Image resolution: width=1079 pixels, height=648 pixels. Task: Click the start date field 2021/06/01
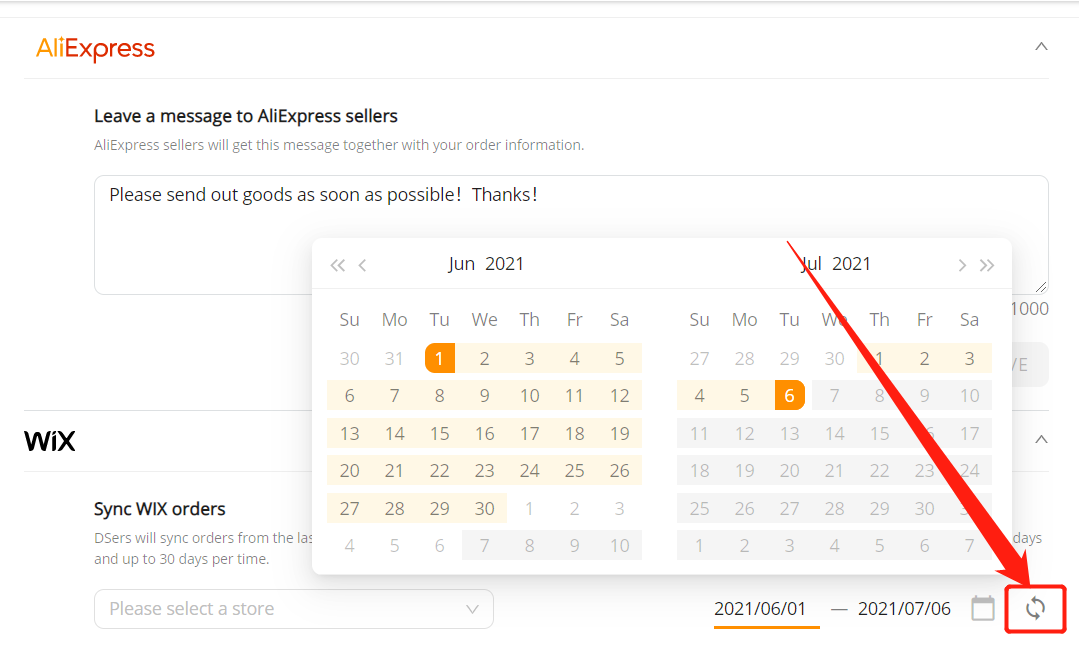tap(760, 609)
